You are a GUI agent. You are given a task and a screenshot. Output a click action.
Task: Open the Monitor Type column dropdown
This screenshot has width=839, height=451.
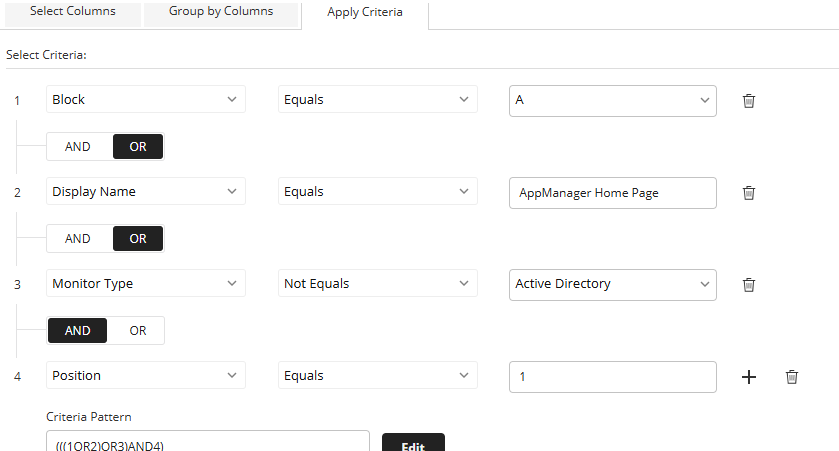[x=146, y=284]
